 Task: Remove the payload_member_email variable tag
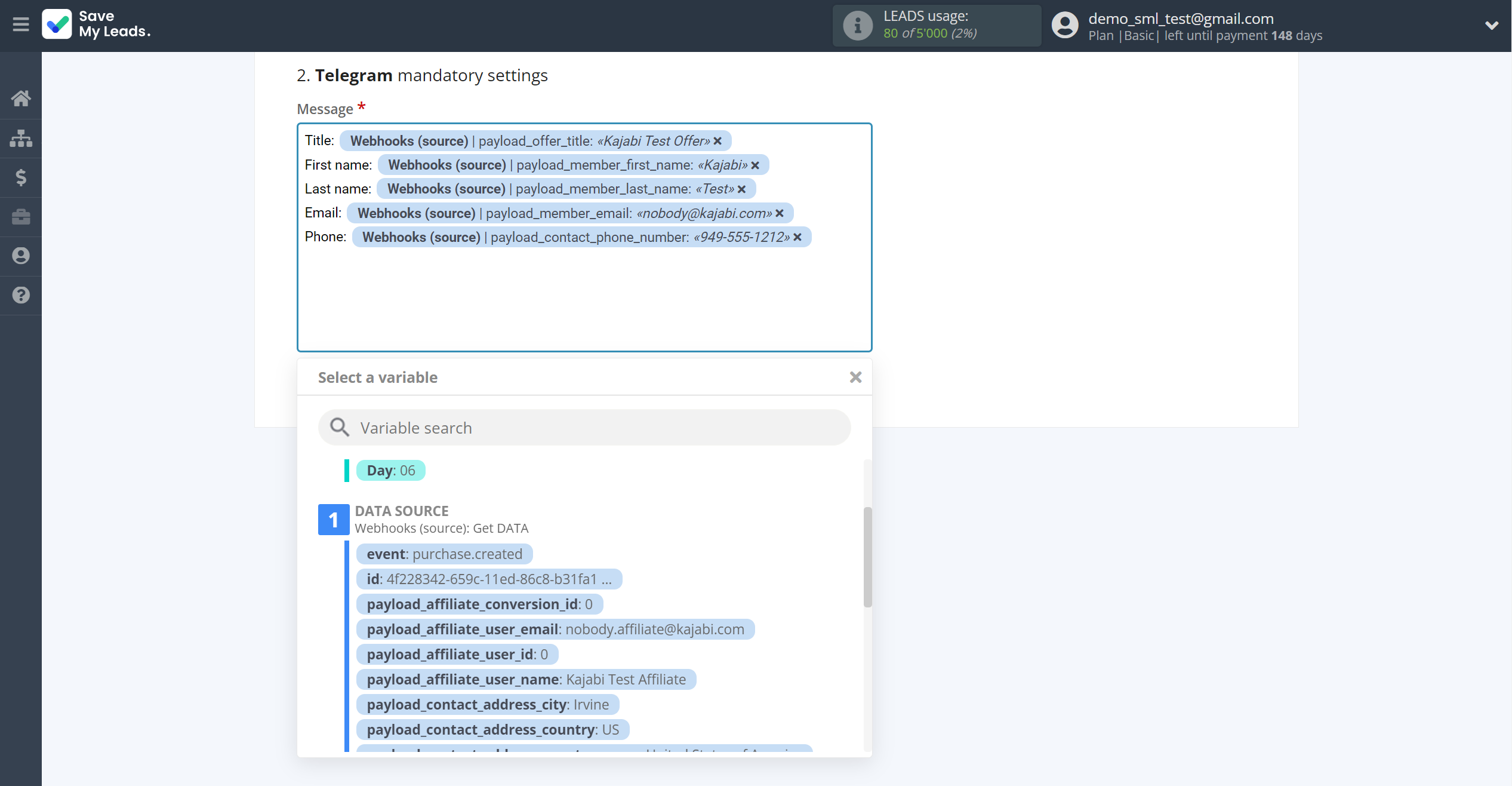pyautogui.click(x=780, y=213)
